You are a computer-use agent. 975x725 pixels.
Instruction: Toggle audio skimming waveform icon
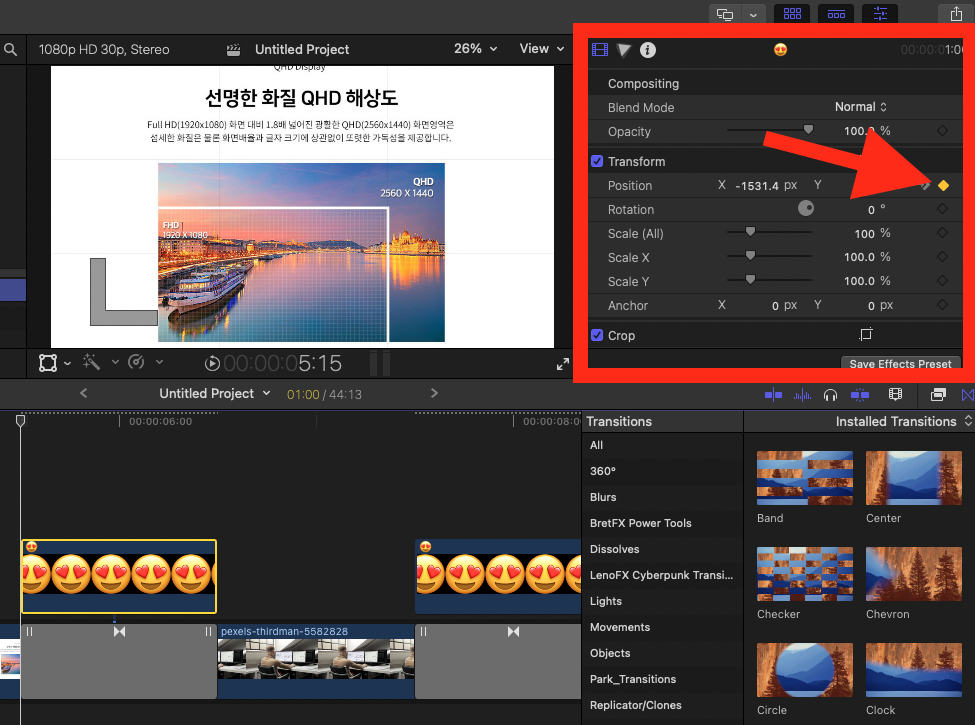pyautogui.click(x=802, y=394)
